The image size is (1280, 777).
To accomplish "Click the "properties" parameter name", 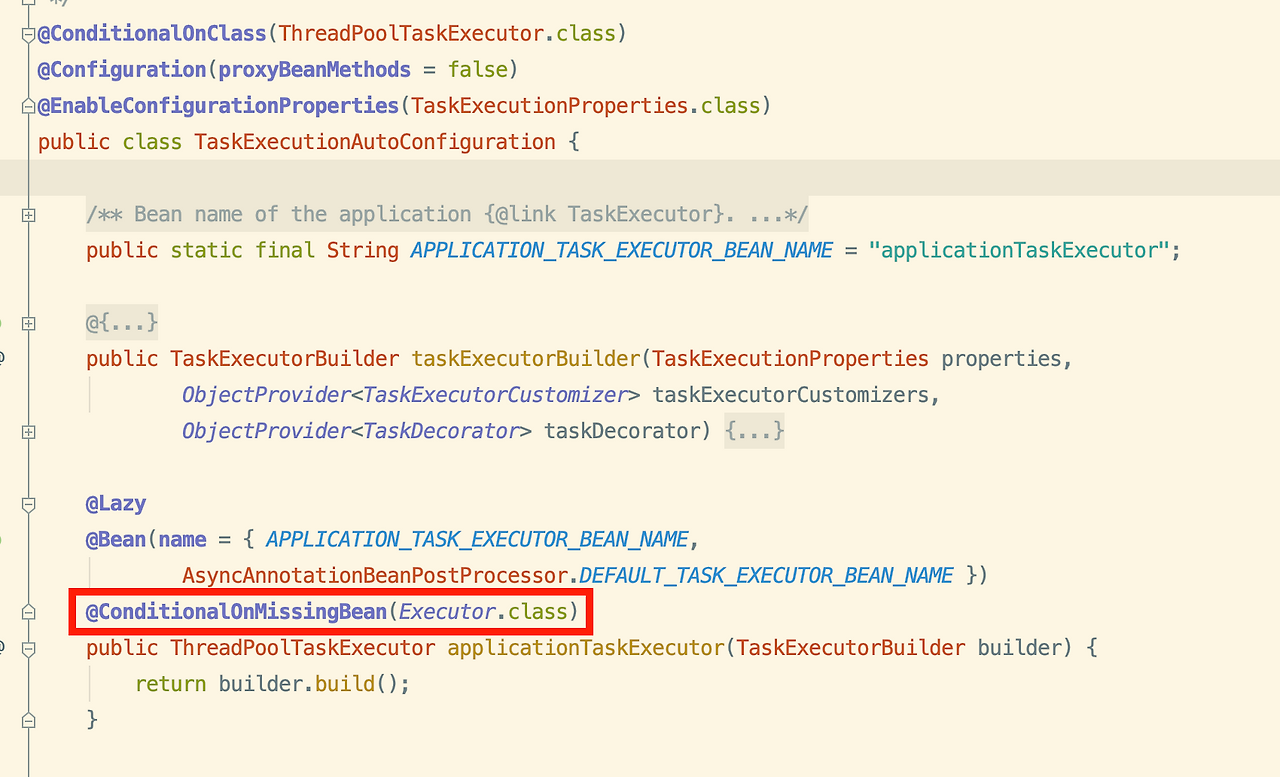I will click(x=1001, y=358).
